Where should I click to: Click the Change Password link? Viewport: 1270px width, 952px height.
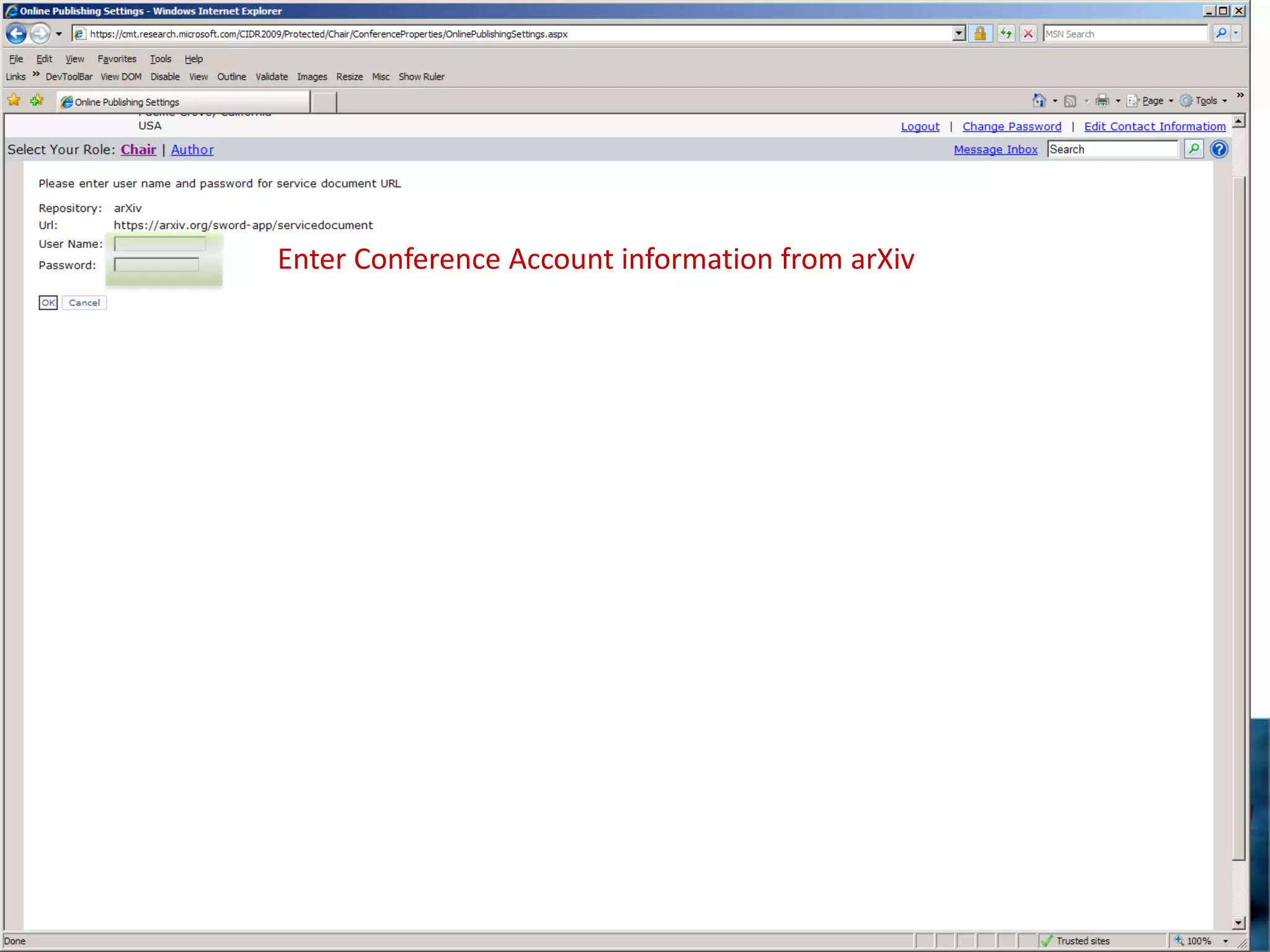tap(1012, 126)
